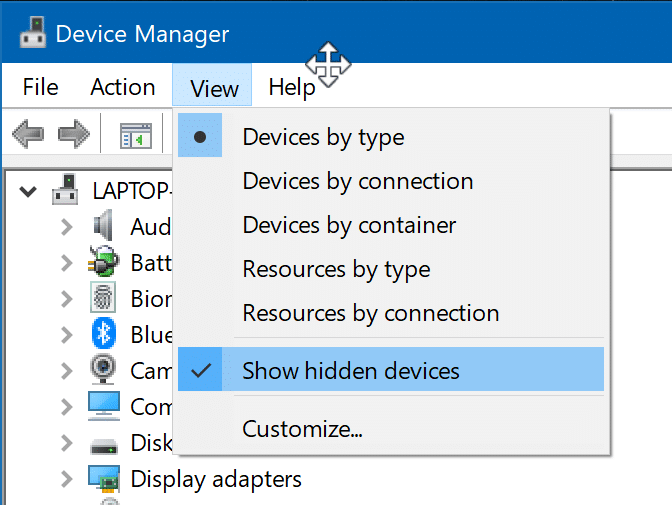Select the 'Cam' tree label

click(151, 371)
